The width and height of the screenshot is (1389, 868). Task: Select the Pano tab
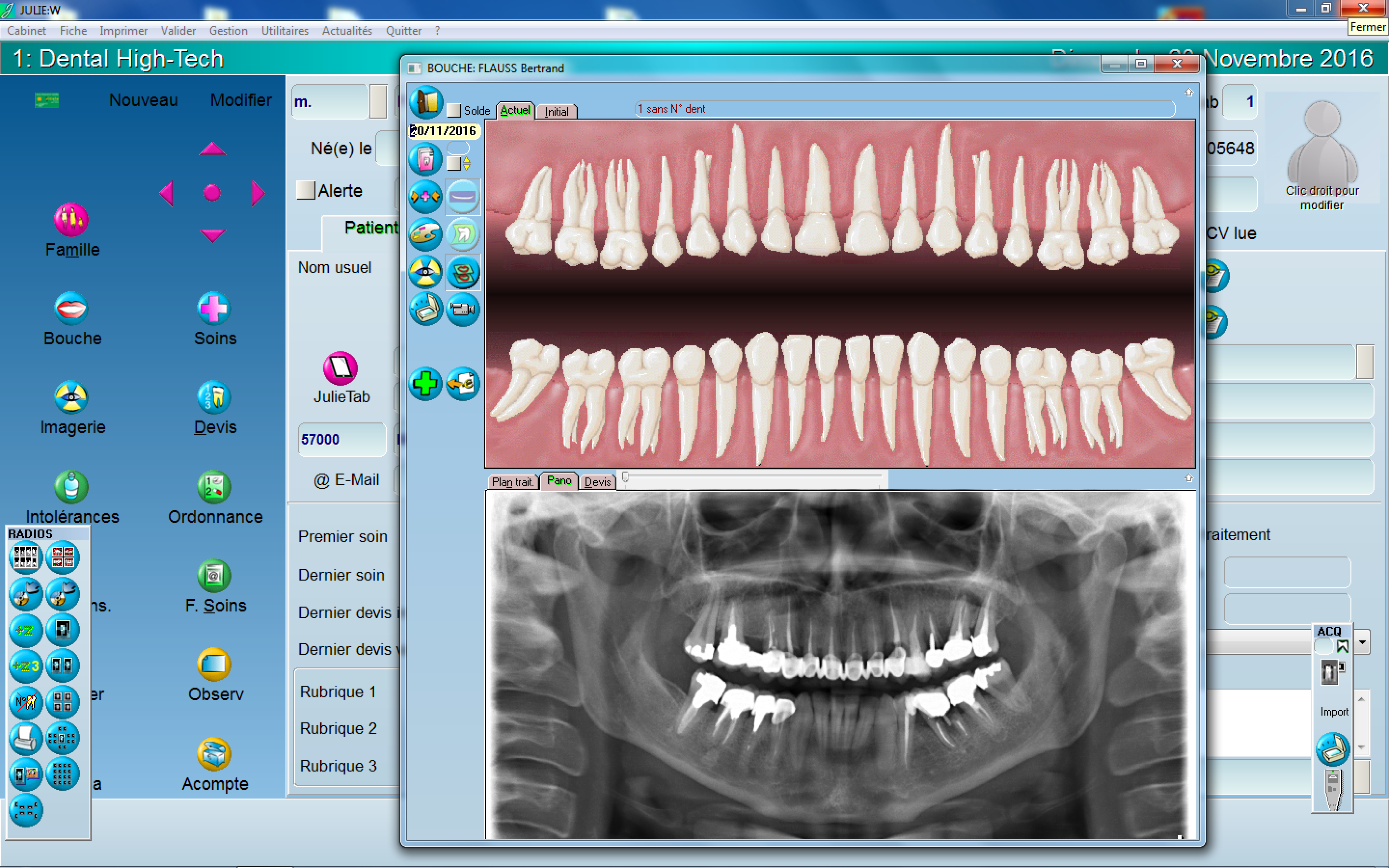click(x=559, y=480)
